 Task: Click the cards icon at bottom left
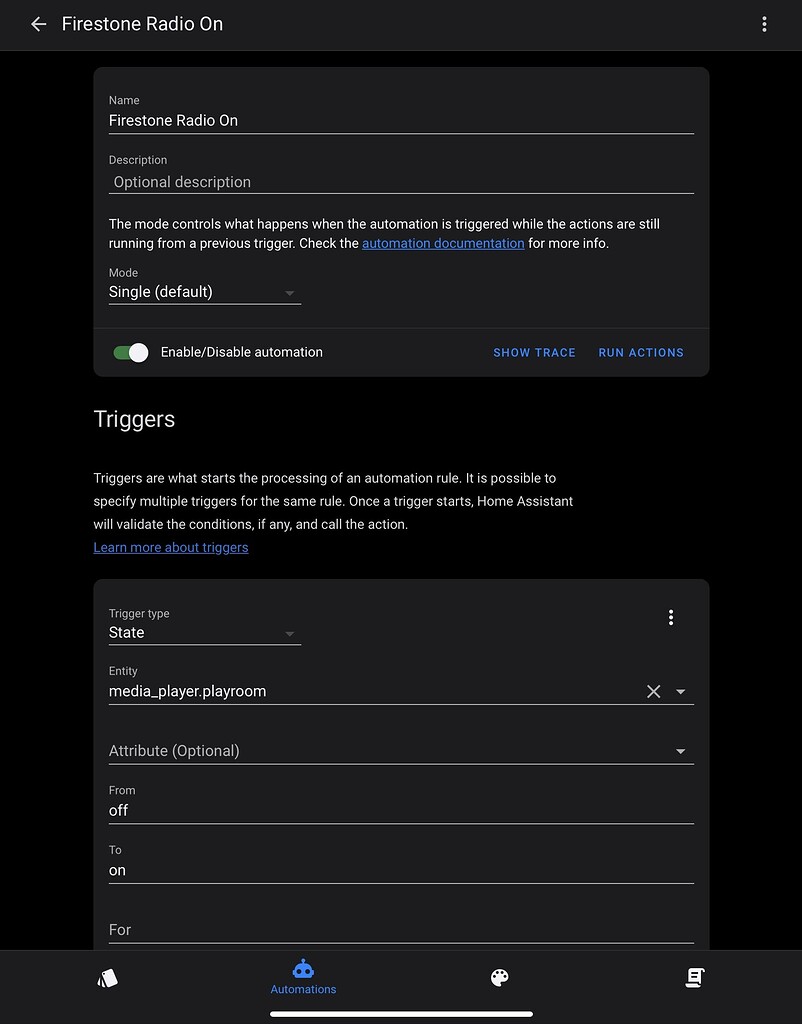point(108,977)
